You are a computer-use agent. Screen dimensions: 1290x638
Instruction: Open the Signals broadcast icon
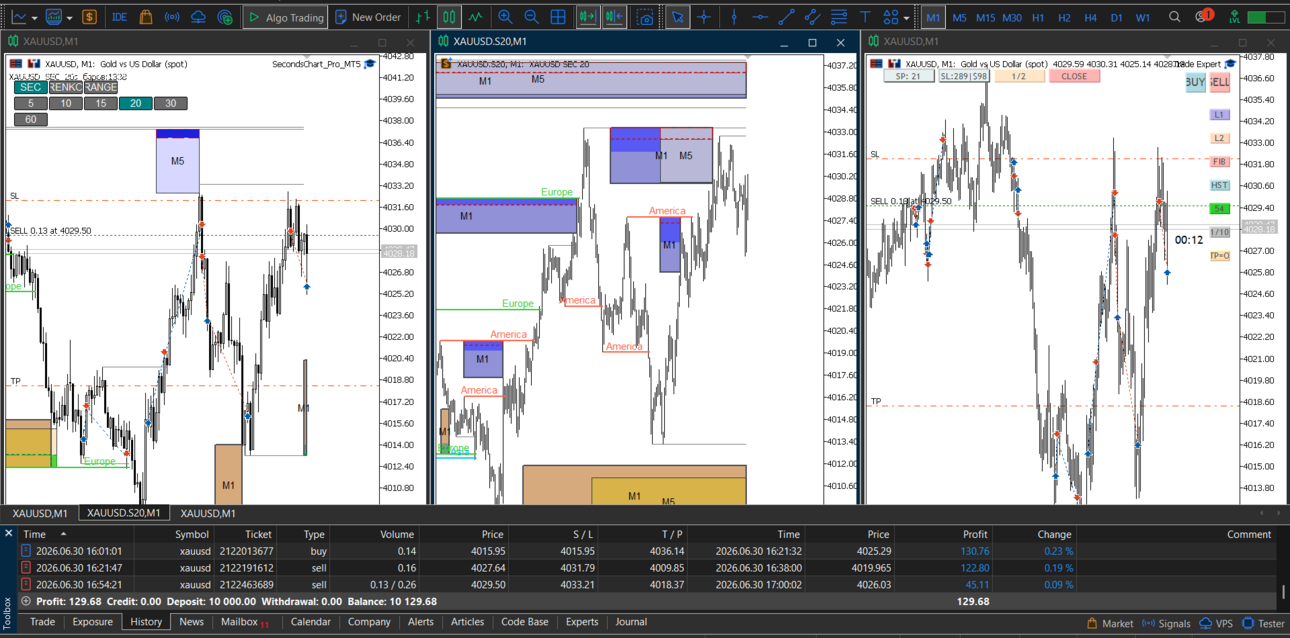[172, 17]
